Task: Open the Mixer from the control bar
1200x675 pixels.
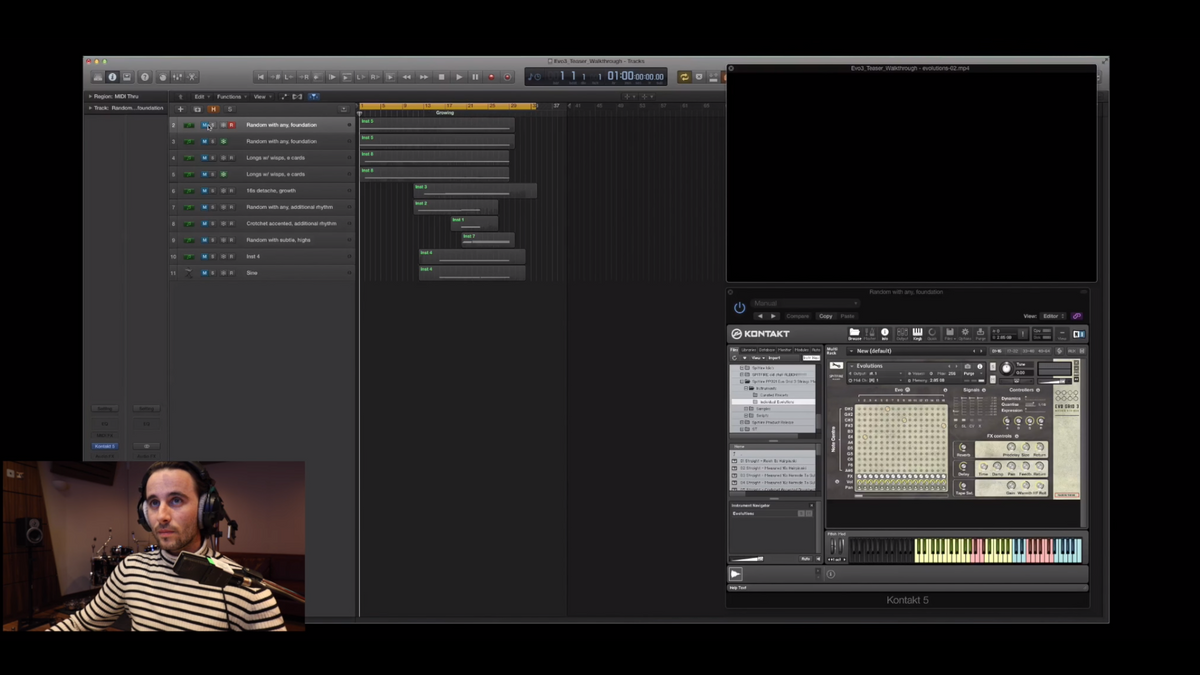Action: point(177,77)
